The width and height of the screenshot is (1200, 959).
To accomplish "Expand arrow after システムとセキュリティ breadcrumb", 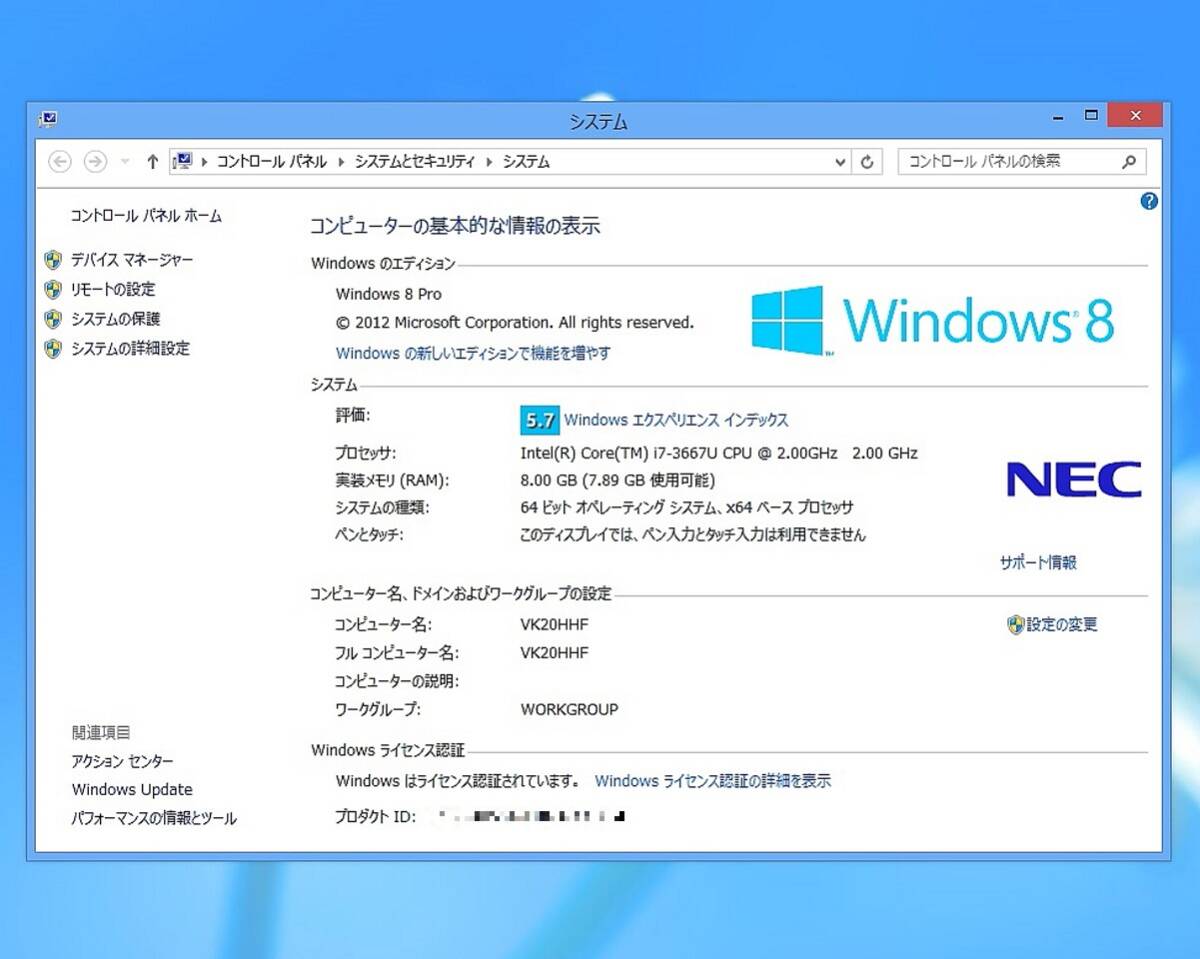I will click(489, 161).
